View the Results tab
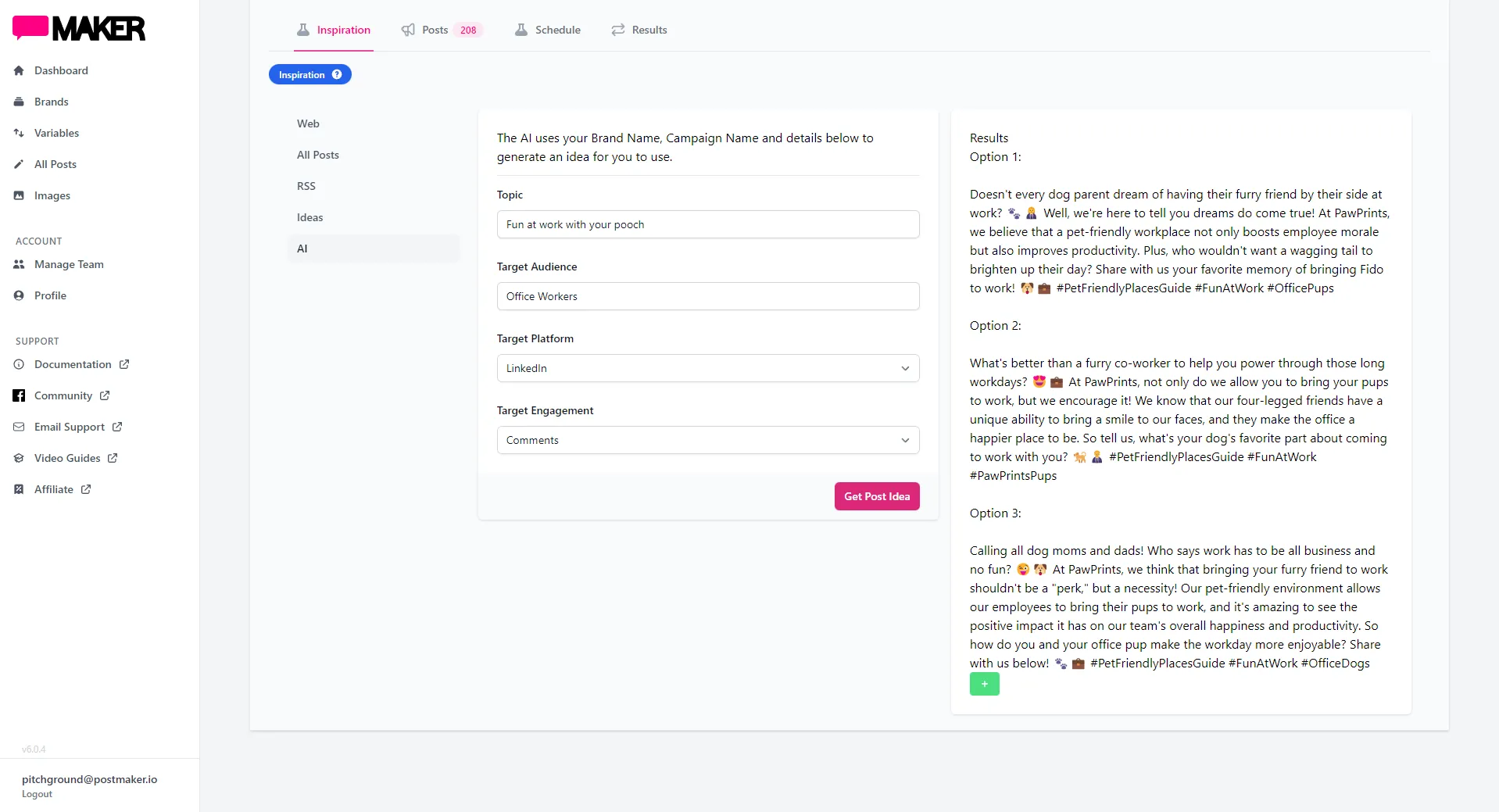Screen dimensions: 1499x812 639,30
